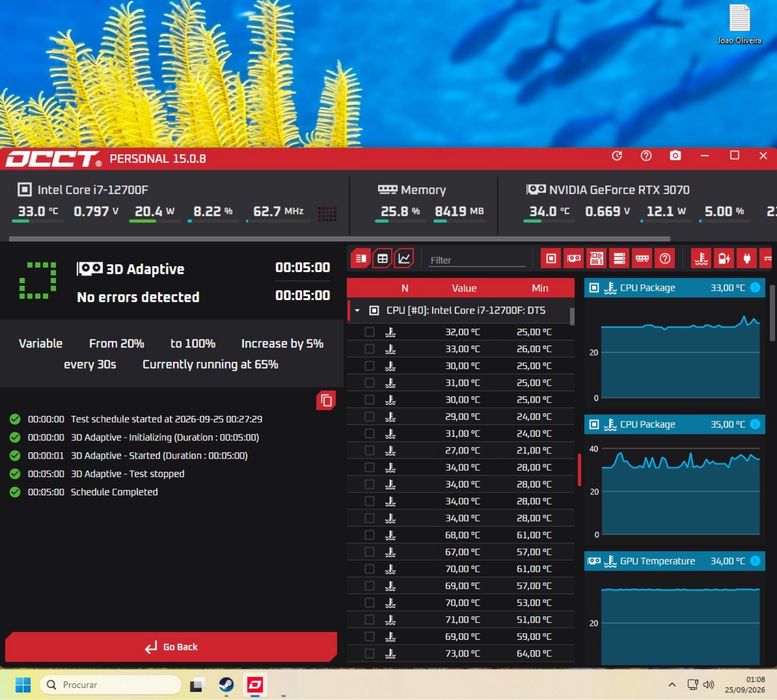The image size is (777, 700).
Task: Click into the Filter input field
Action: tap(477, 260)
